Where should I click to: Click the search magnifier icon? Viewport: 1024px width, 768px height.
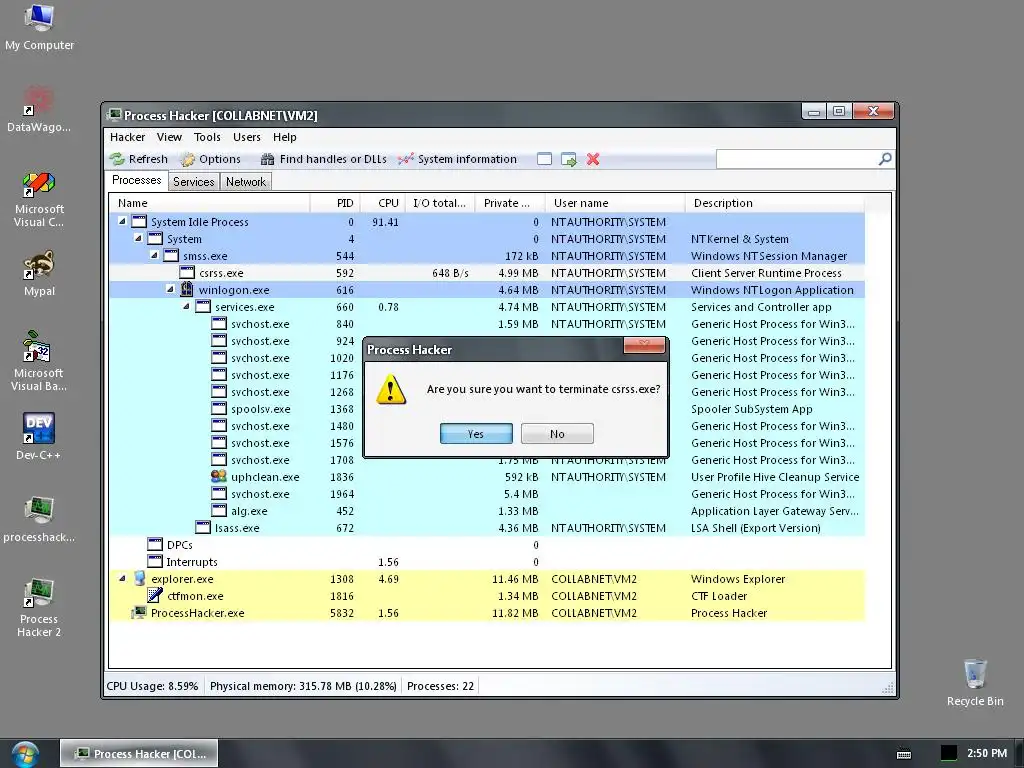(x=885, y=159)
